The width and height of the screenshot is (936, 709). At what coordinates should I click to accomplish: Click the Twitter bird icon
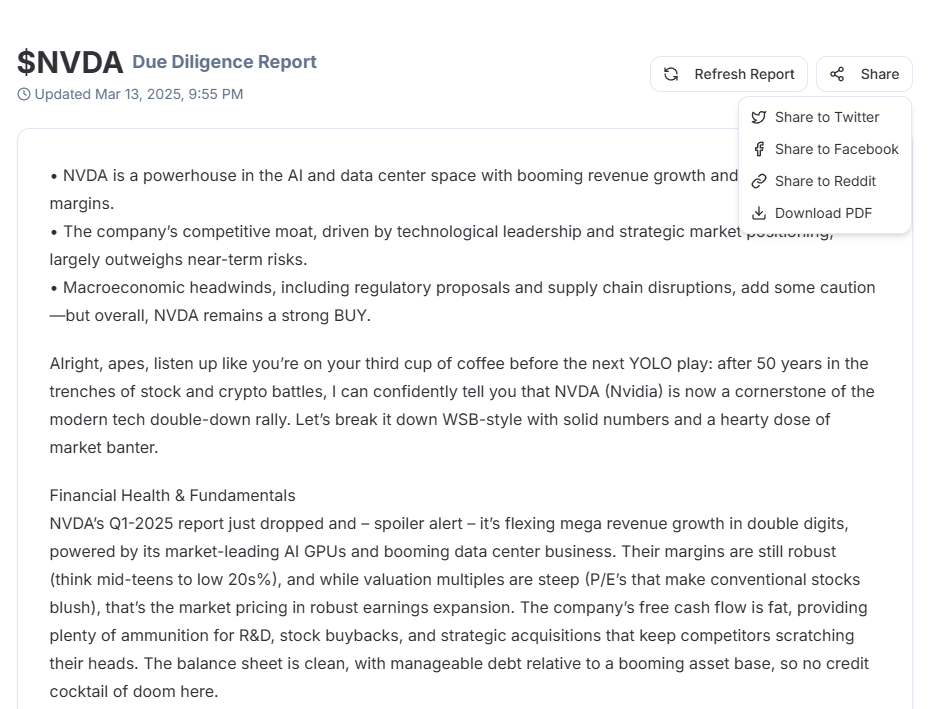(759, 117)
